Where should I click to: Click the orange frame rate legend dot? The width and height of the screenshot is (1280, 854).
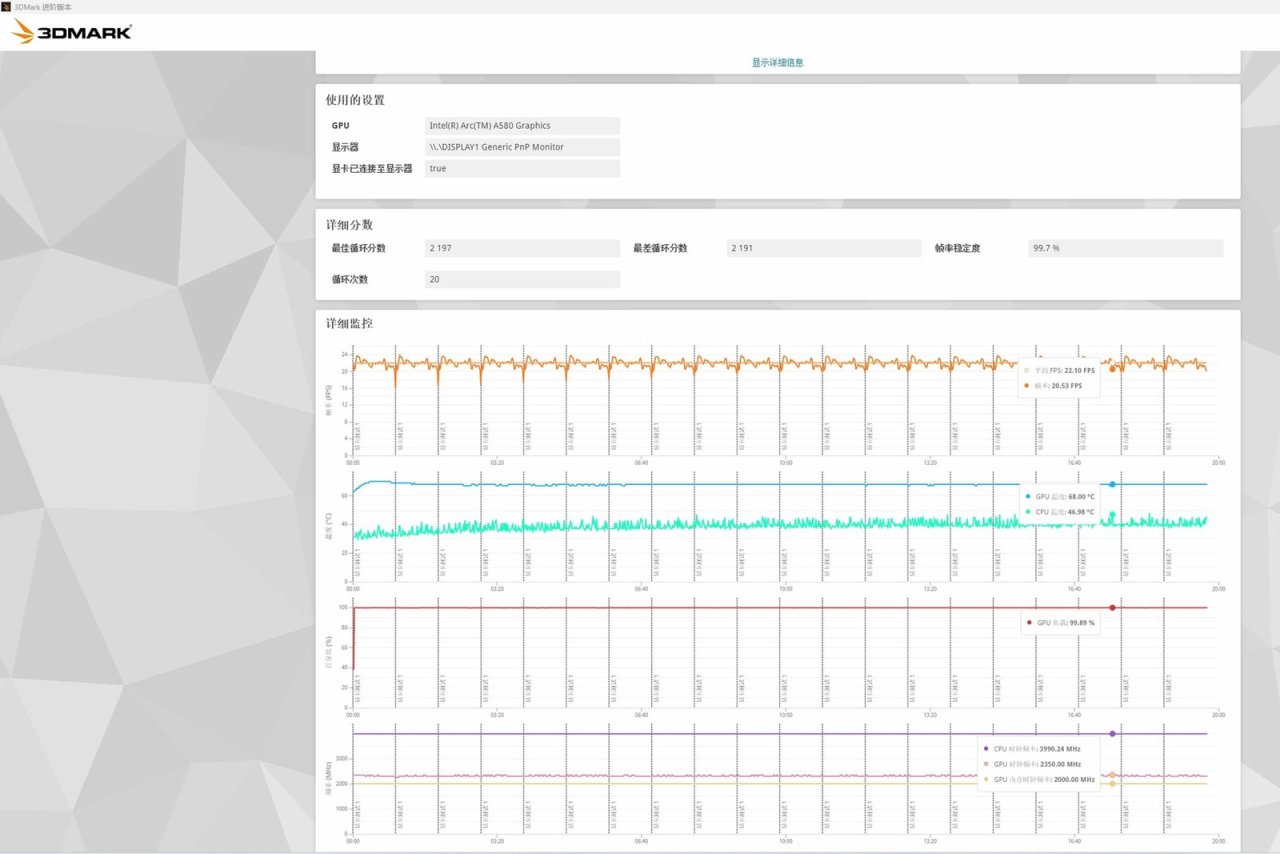coord(1027,385)
